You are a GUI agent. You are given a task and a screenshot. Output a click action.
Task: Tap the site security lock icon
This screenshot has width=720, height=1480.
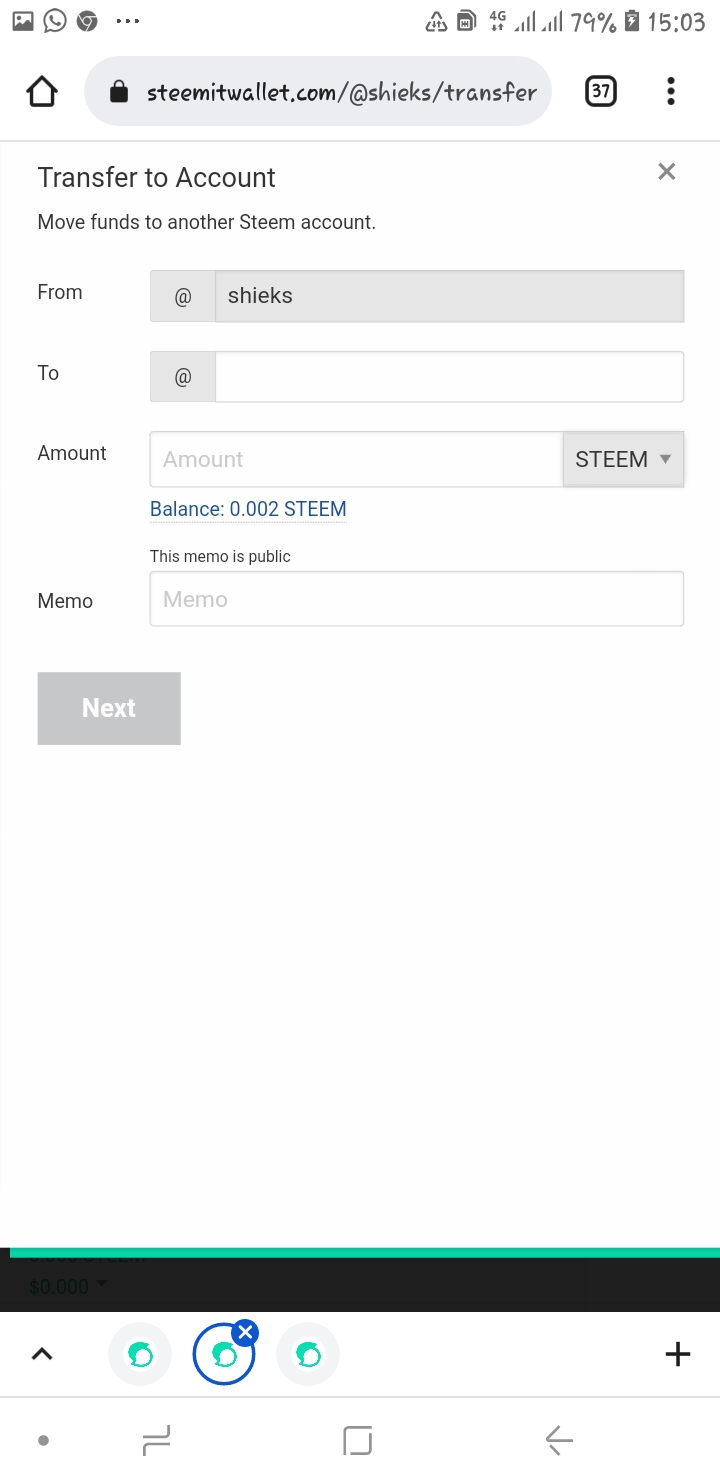119,93
